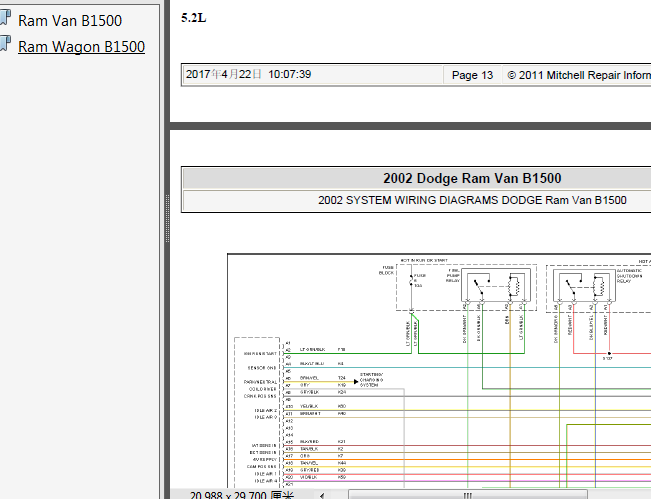Viewport: 651px width, 499px height.
Task: Click the Page 13 footer cell
Action: pos(472,75)
